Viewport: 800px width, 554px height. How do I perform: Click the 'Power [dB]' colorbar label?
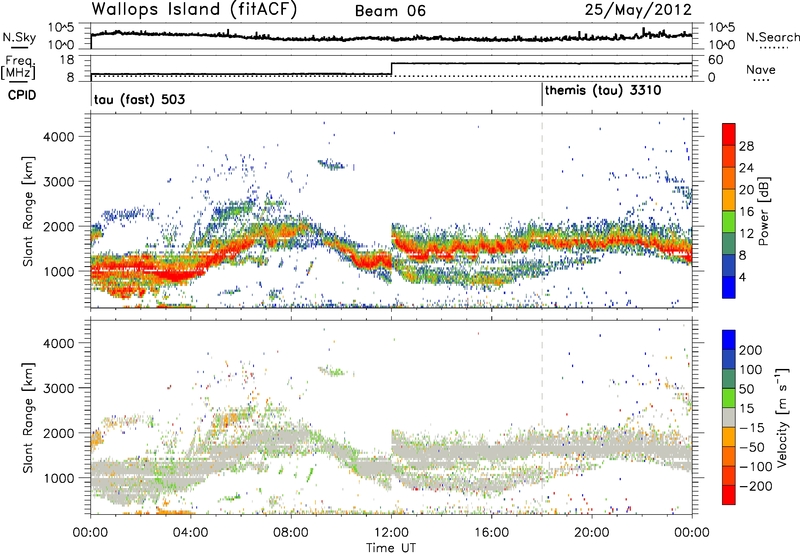(x=763, y=211)
